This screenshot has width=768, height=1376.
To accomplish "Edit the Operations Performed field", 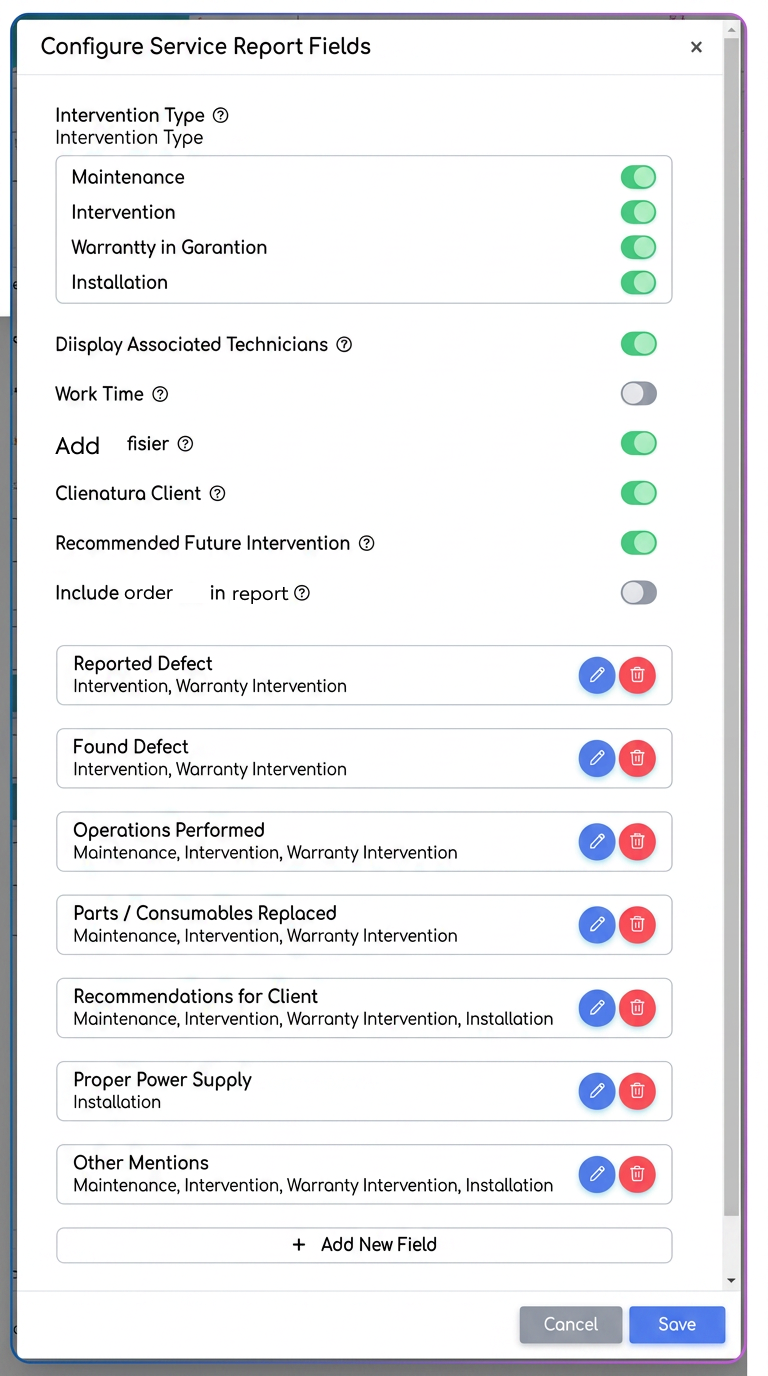I will click(597, 841).
